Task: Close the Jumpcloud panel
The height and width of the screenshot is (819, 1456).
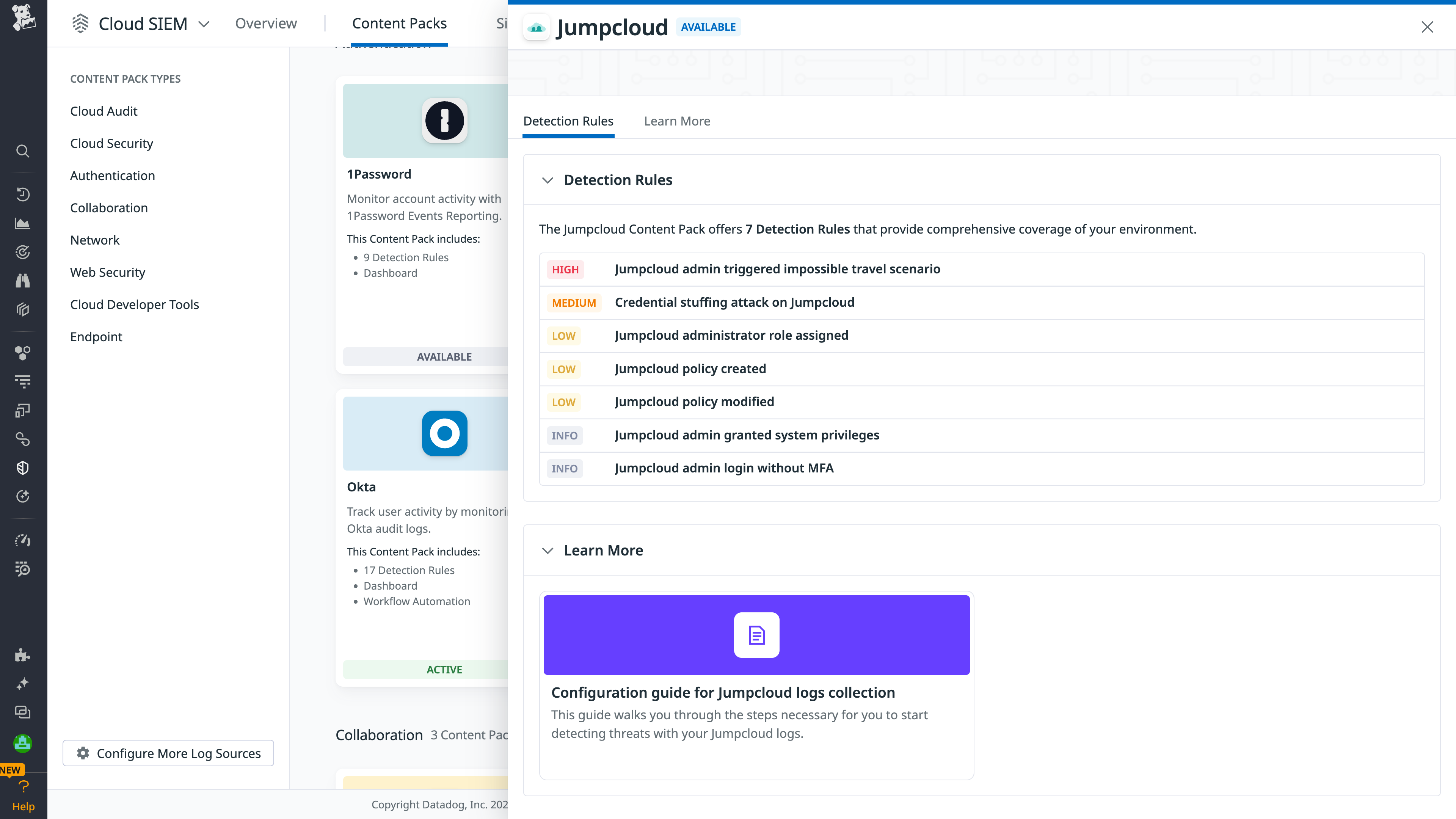Action: point(1427,27)
